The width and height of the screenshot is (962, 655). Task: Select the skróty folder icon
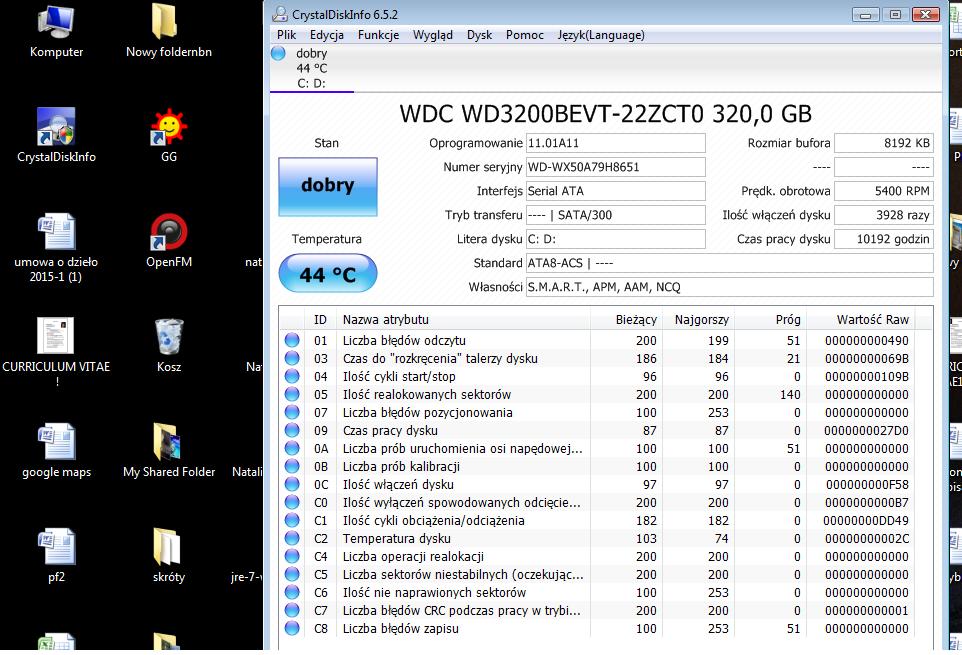coord(166,546)
